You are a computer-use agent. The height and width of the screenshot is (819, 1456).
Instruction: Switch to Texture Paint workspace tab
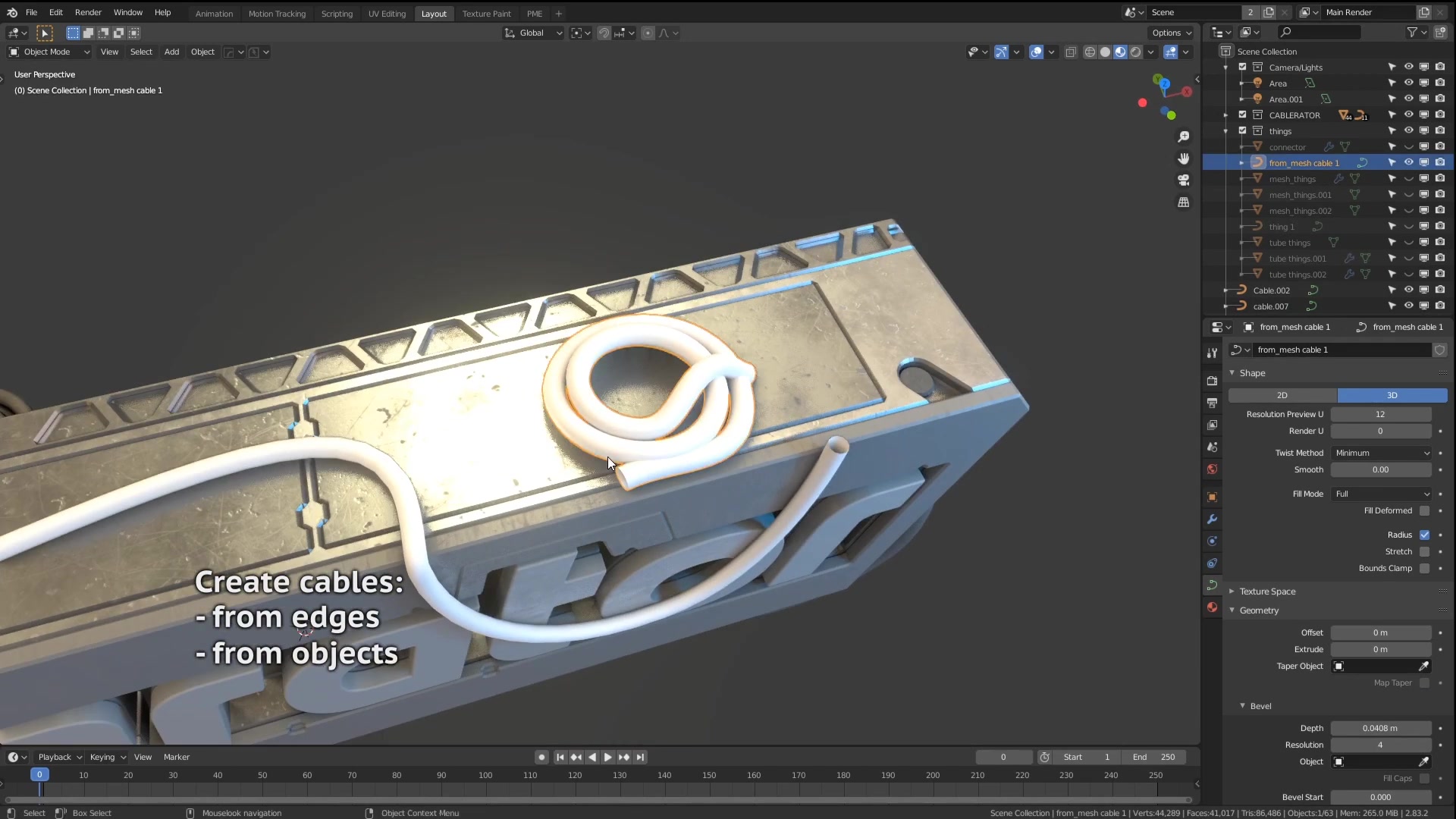(488, 13)
